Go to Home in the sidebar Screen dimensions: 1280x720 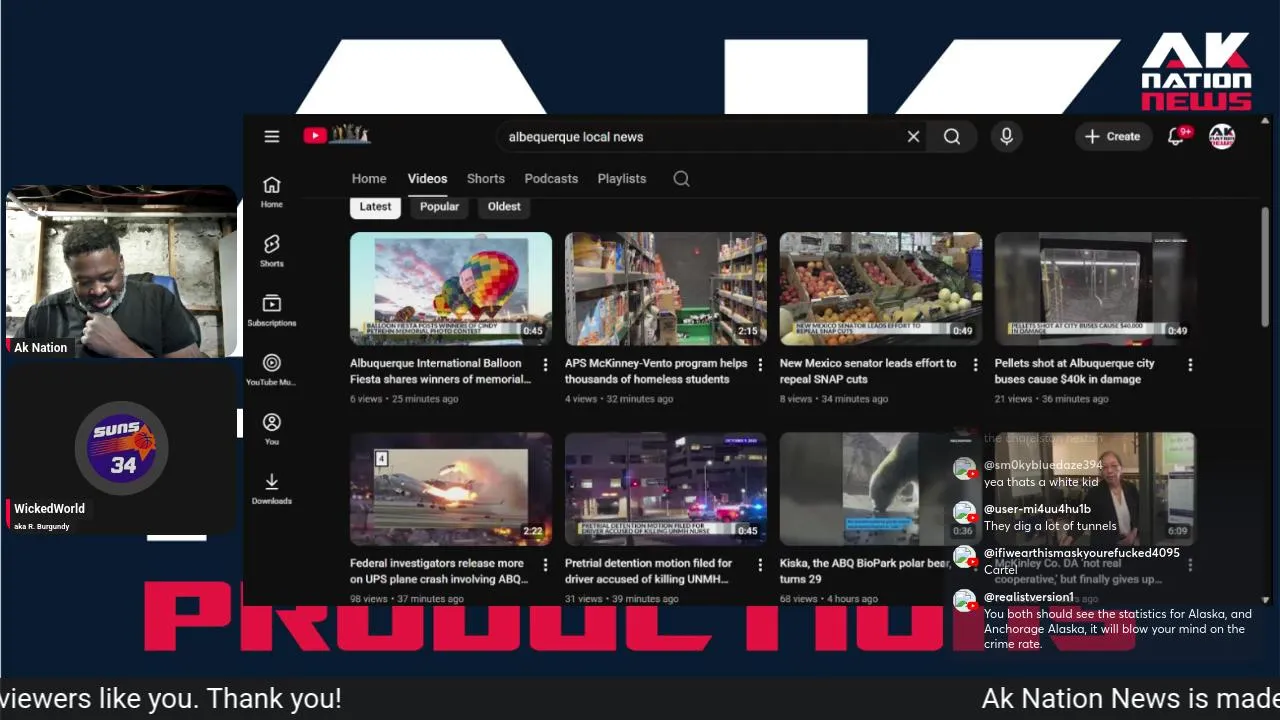point(272,191)
